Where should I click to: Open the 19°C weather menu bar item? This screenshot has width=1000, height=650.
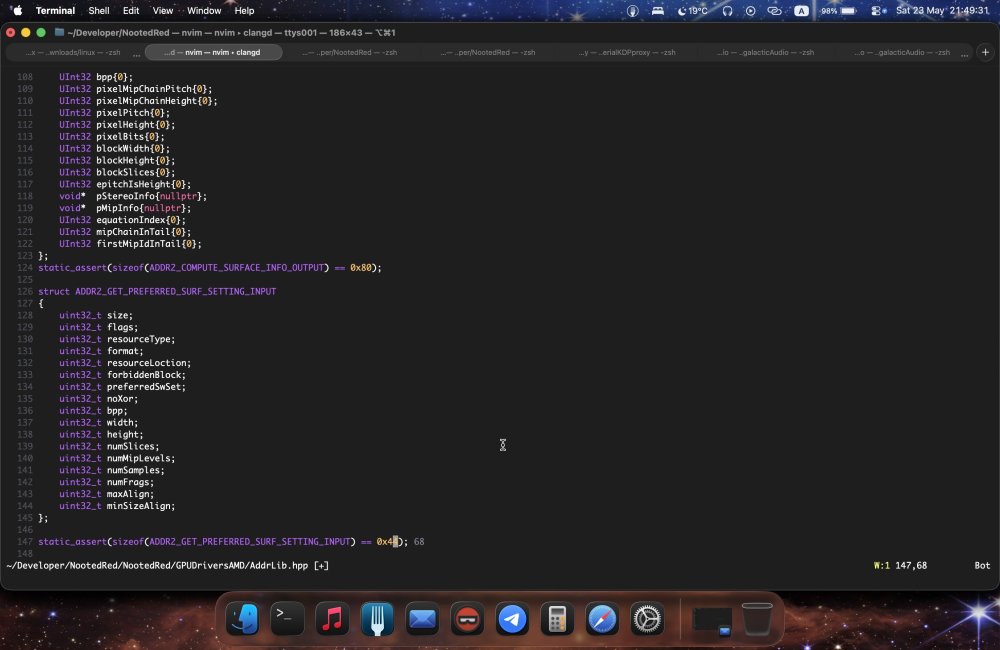coord(693,11)
